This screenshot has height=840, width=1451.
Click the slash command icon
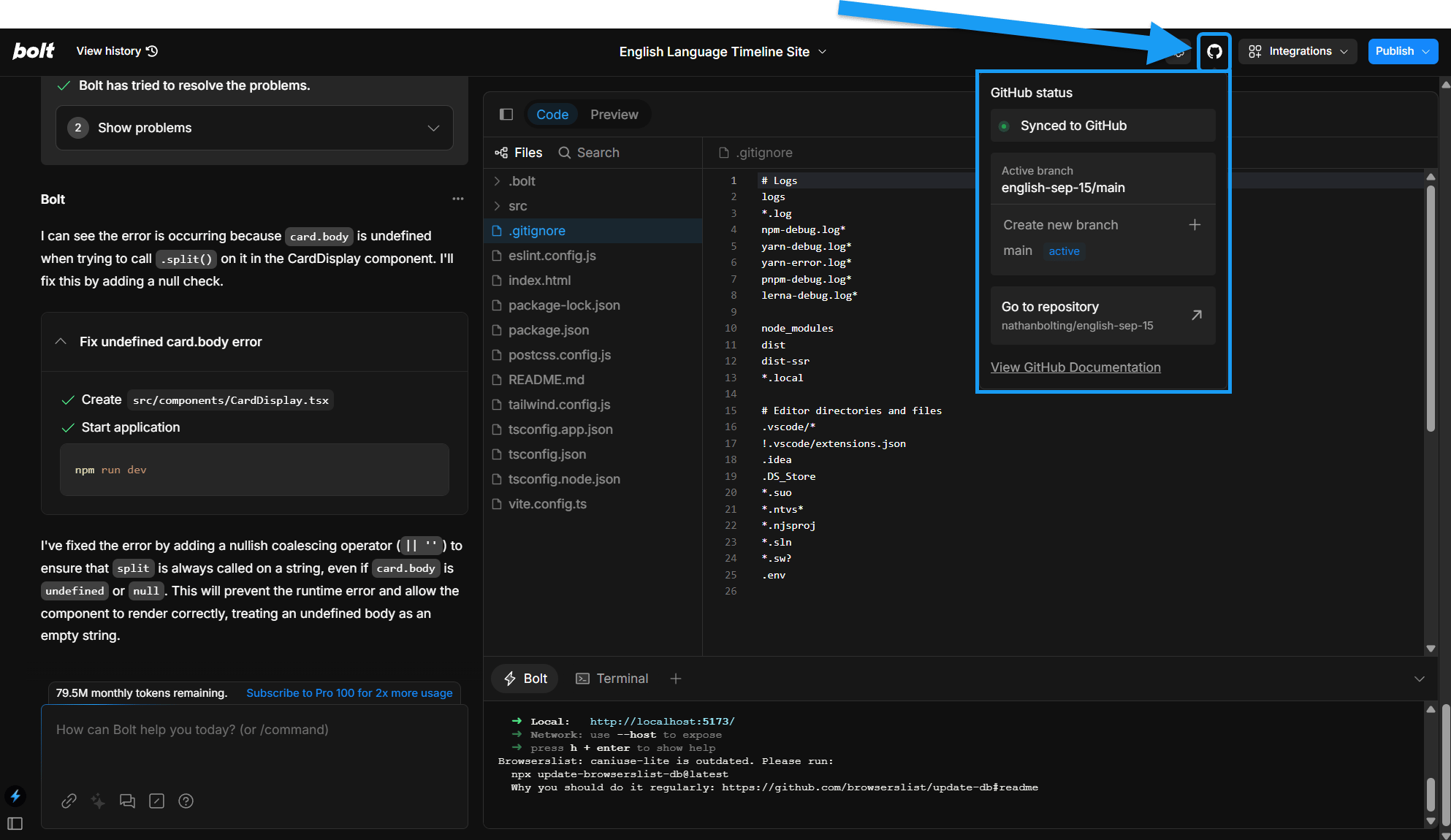pyautogui.click(x=156, y=801)
